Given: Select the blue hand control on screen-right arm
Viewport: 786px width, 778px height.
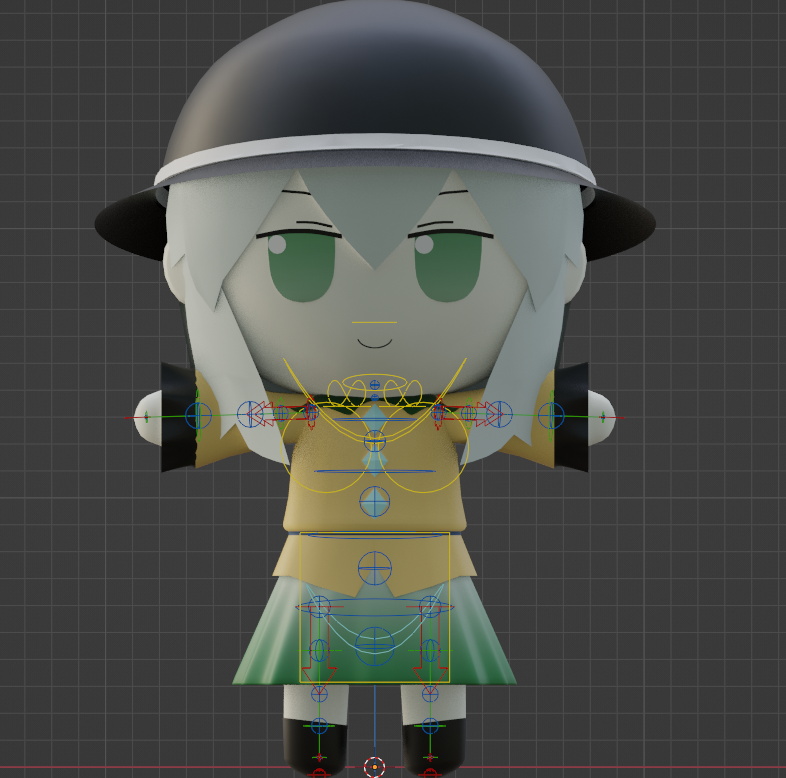Looking at the screenshot, I should (x=551, y=415).
